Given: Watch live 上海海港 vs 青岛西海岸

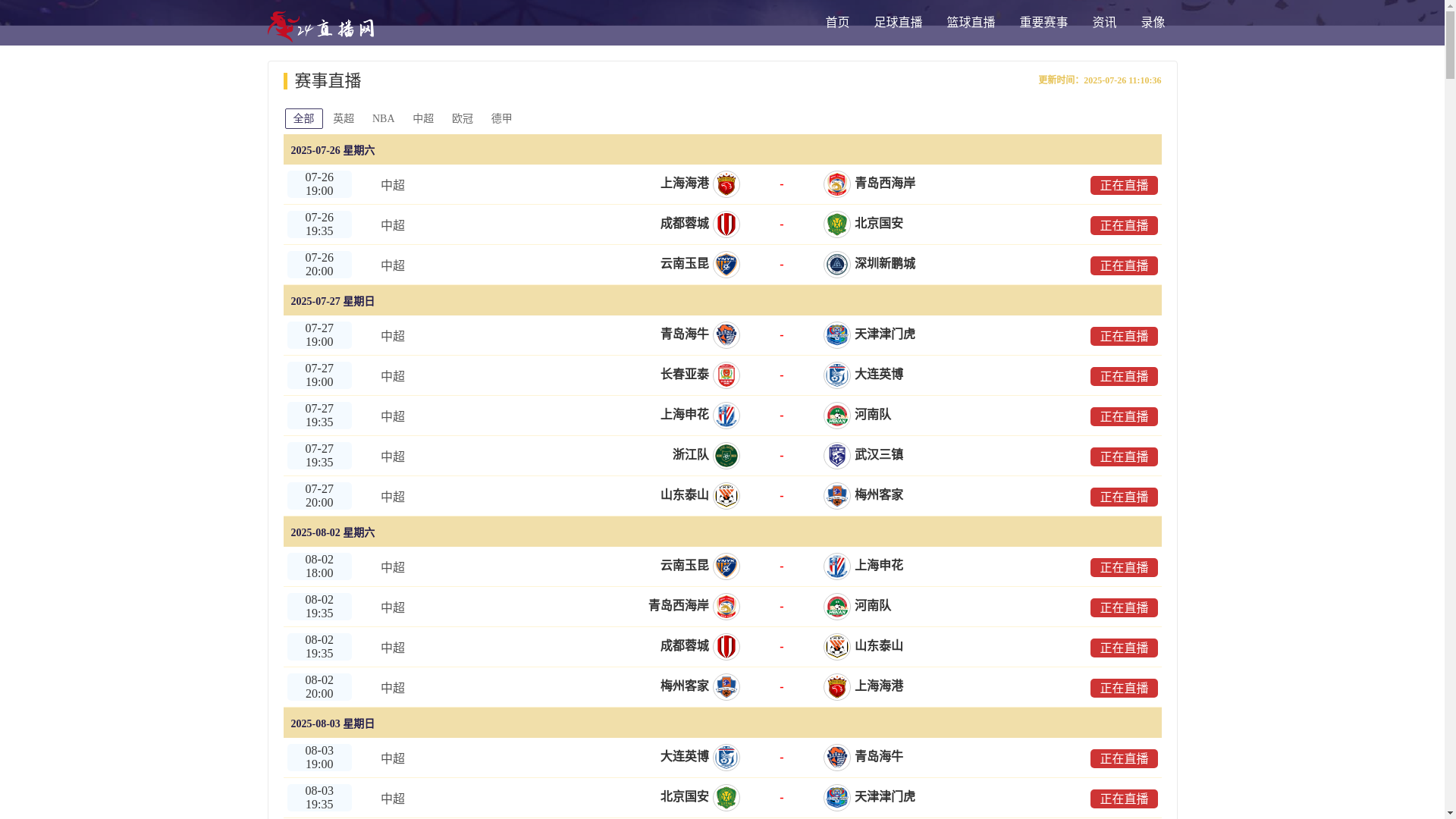Looking at the screenshot, I should click(1124, 185).
